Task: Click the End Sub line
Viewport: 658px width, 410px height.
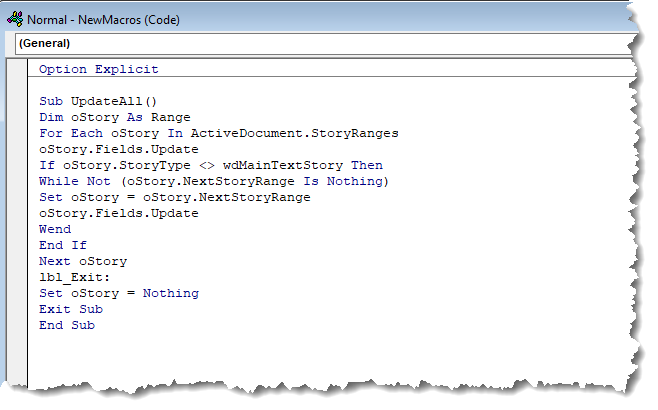Action: [x=67, y=325]
